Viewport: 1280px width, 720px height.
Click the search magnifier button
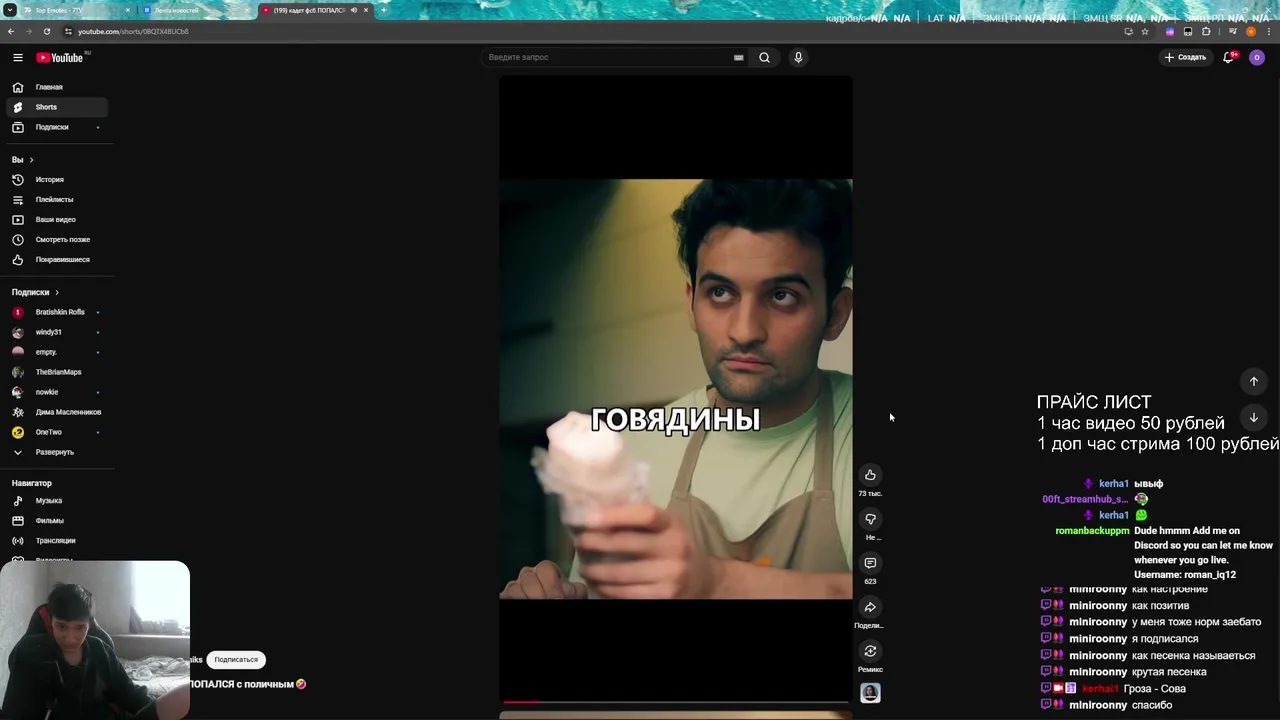(764, 57)
